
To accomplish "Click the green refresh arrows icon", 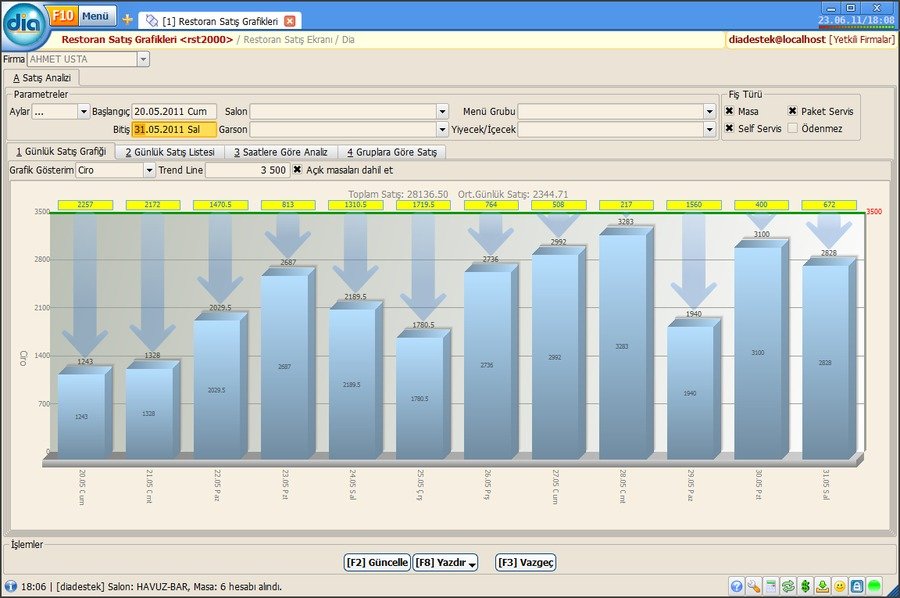I will 788,586.
